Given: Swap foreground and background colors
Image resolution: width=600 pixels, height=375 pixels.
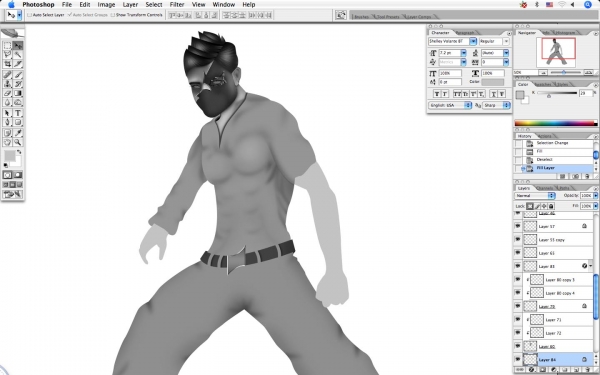Looking at the screenshot, I should pyautogui.click(x=19, y=152).
